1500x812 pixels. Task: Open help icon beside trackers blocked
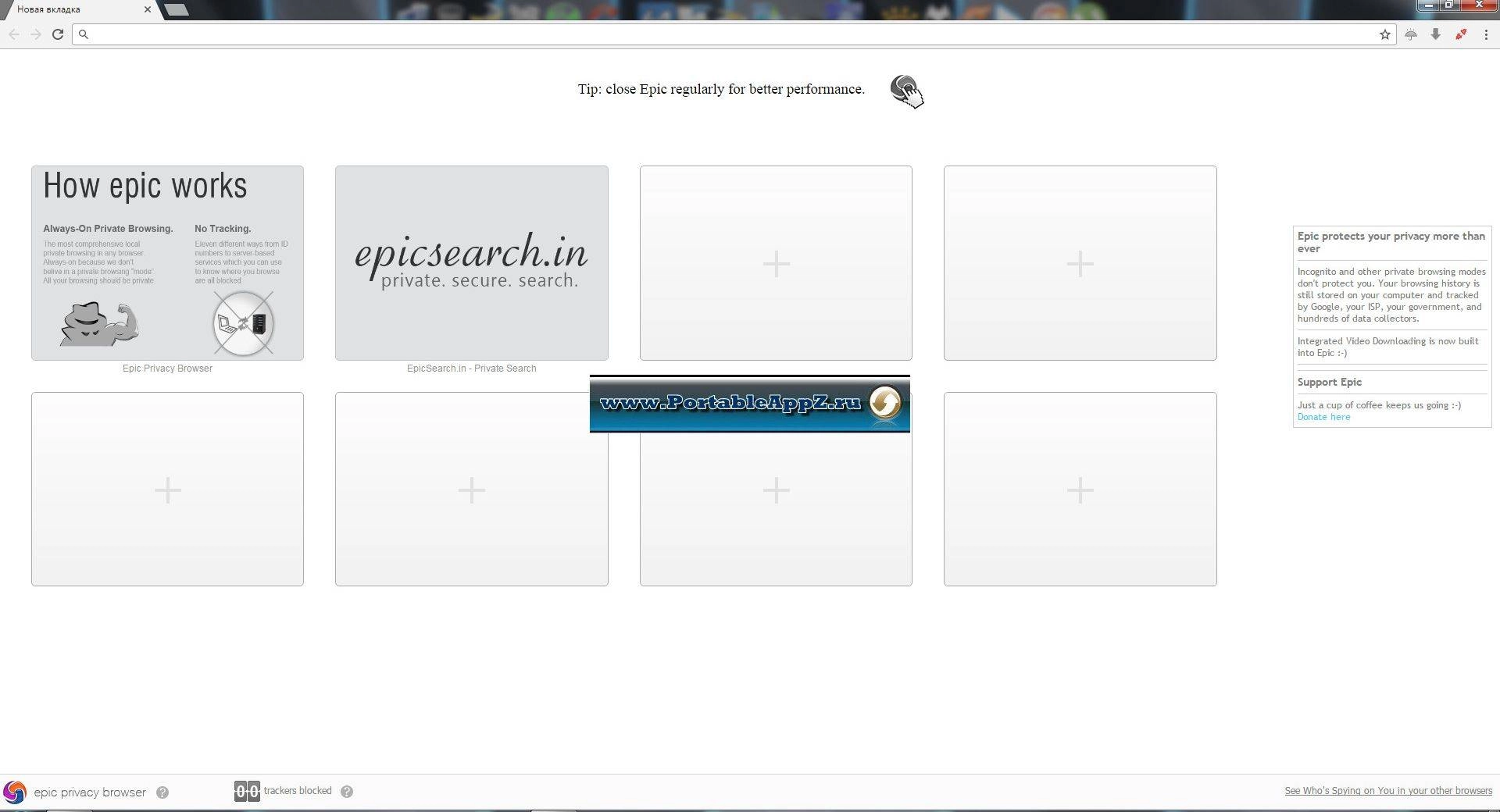tap(347, 792)
